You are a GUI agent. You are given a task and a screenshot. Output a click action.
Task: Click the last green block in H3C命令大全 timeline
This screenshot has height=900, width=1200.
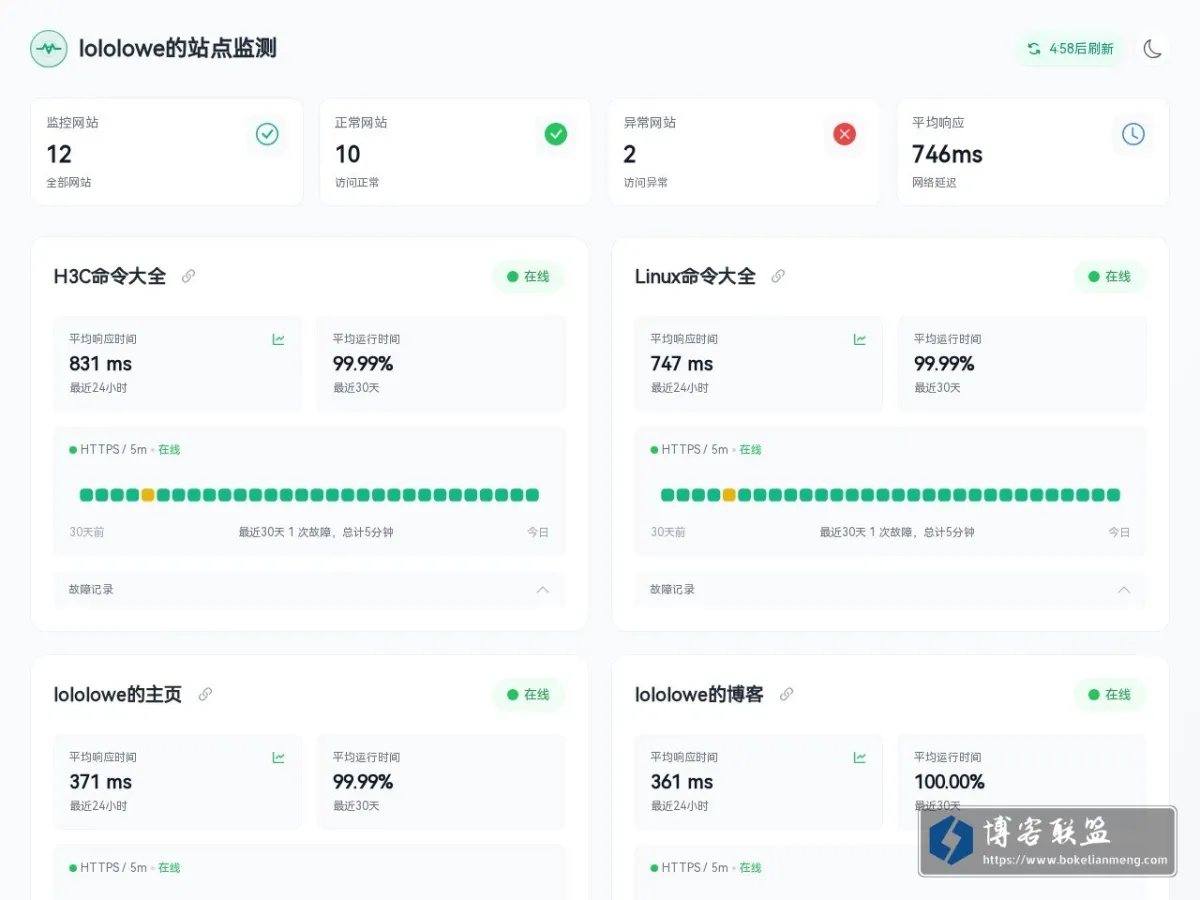[532, 495]
